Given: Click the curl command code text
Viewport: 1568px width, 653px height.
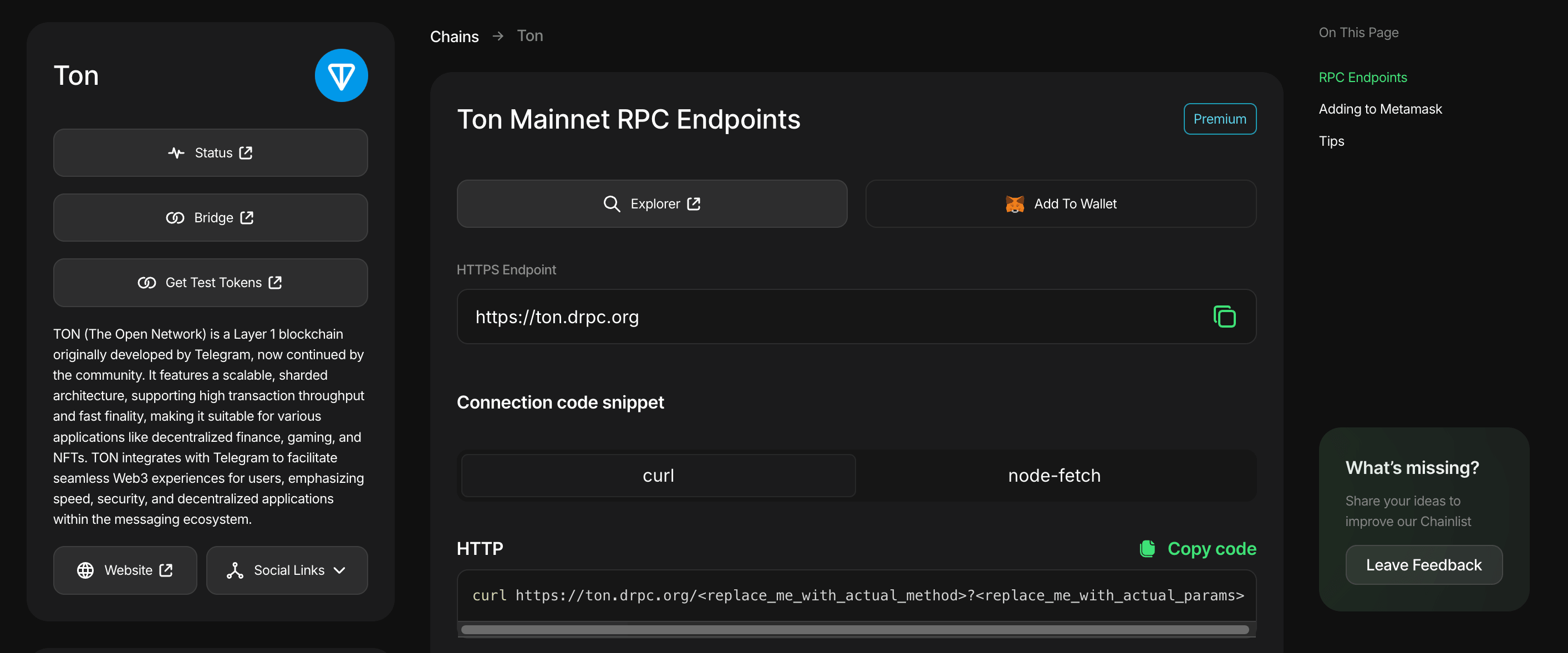Looking at the screenshot, I should (858, 595).
